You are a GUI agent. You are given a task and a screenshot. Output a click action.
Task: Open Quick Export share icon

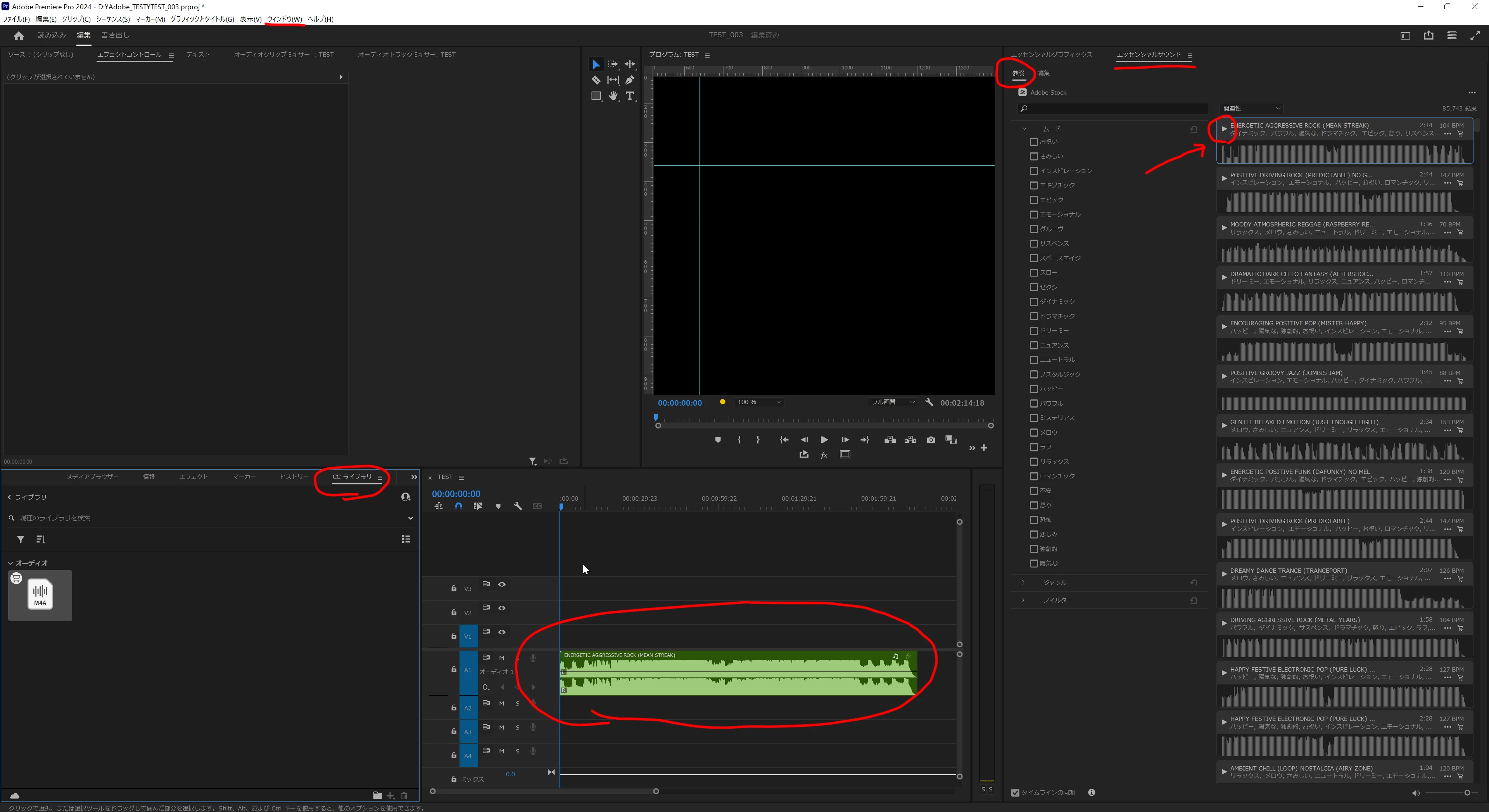pos(1428,35)
